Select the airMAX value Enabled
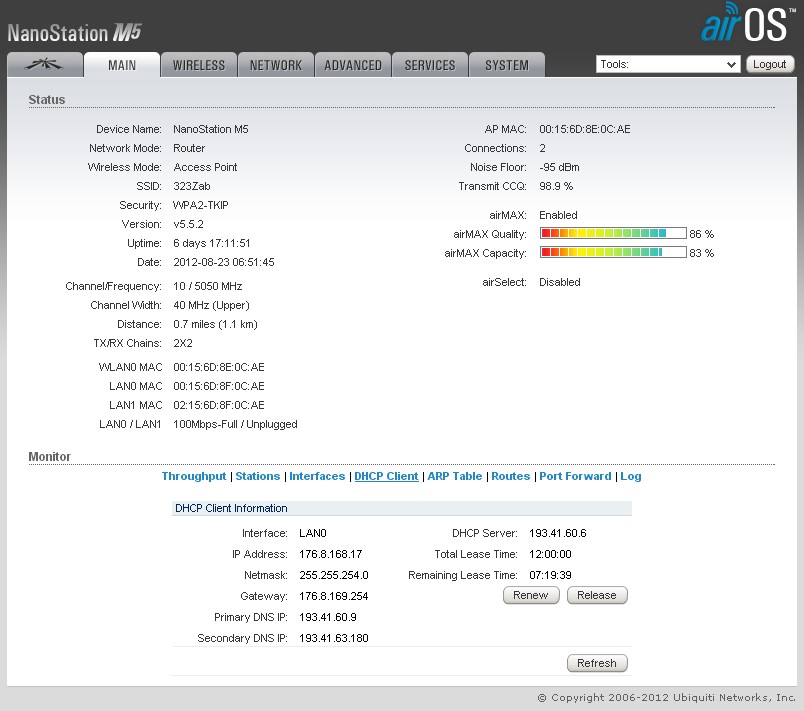804x711 pixels. [x=558, y=215]
